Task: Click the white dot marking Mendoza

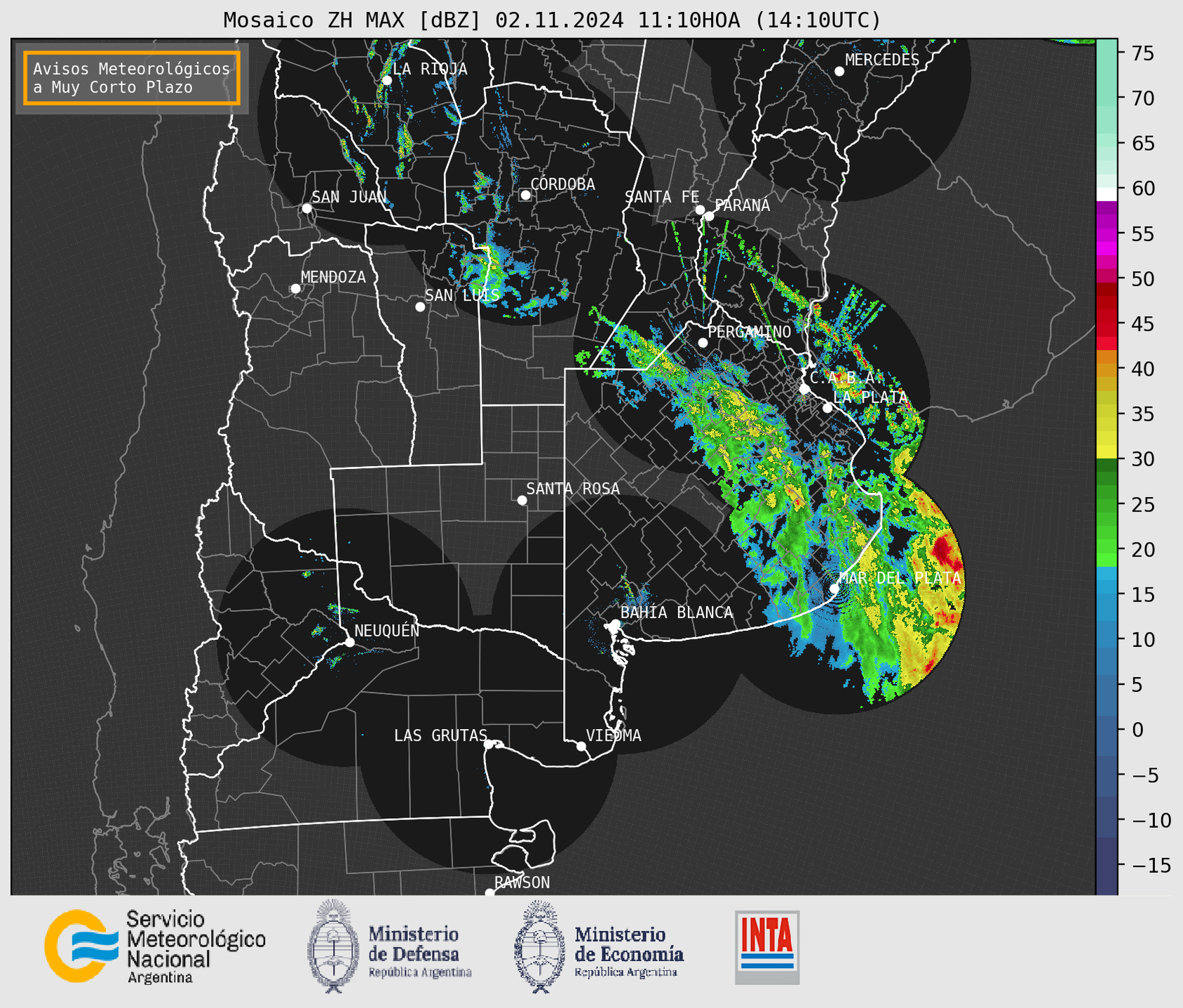Action: pos(295,289)
